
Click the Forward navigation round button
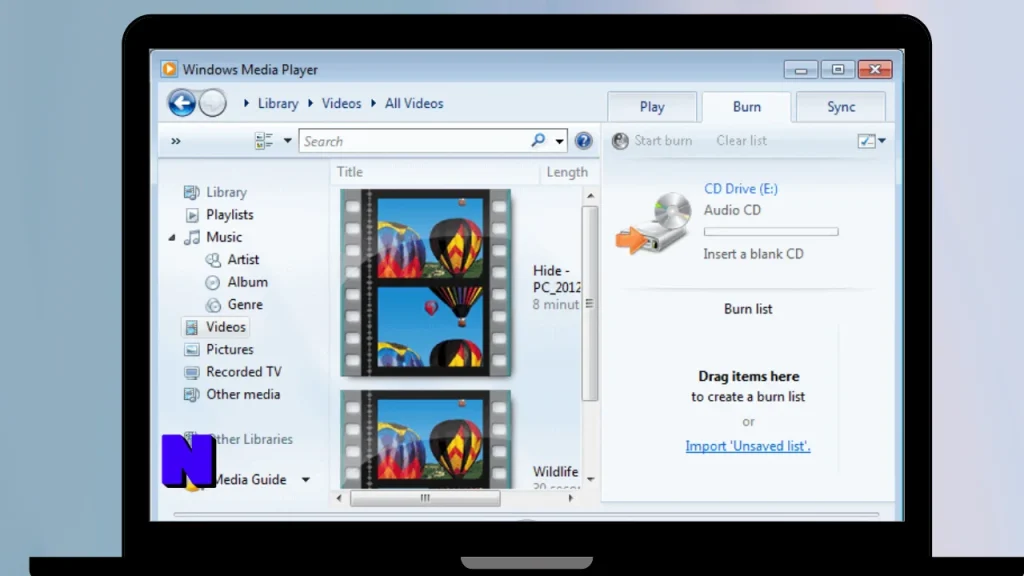click(212, 103)
